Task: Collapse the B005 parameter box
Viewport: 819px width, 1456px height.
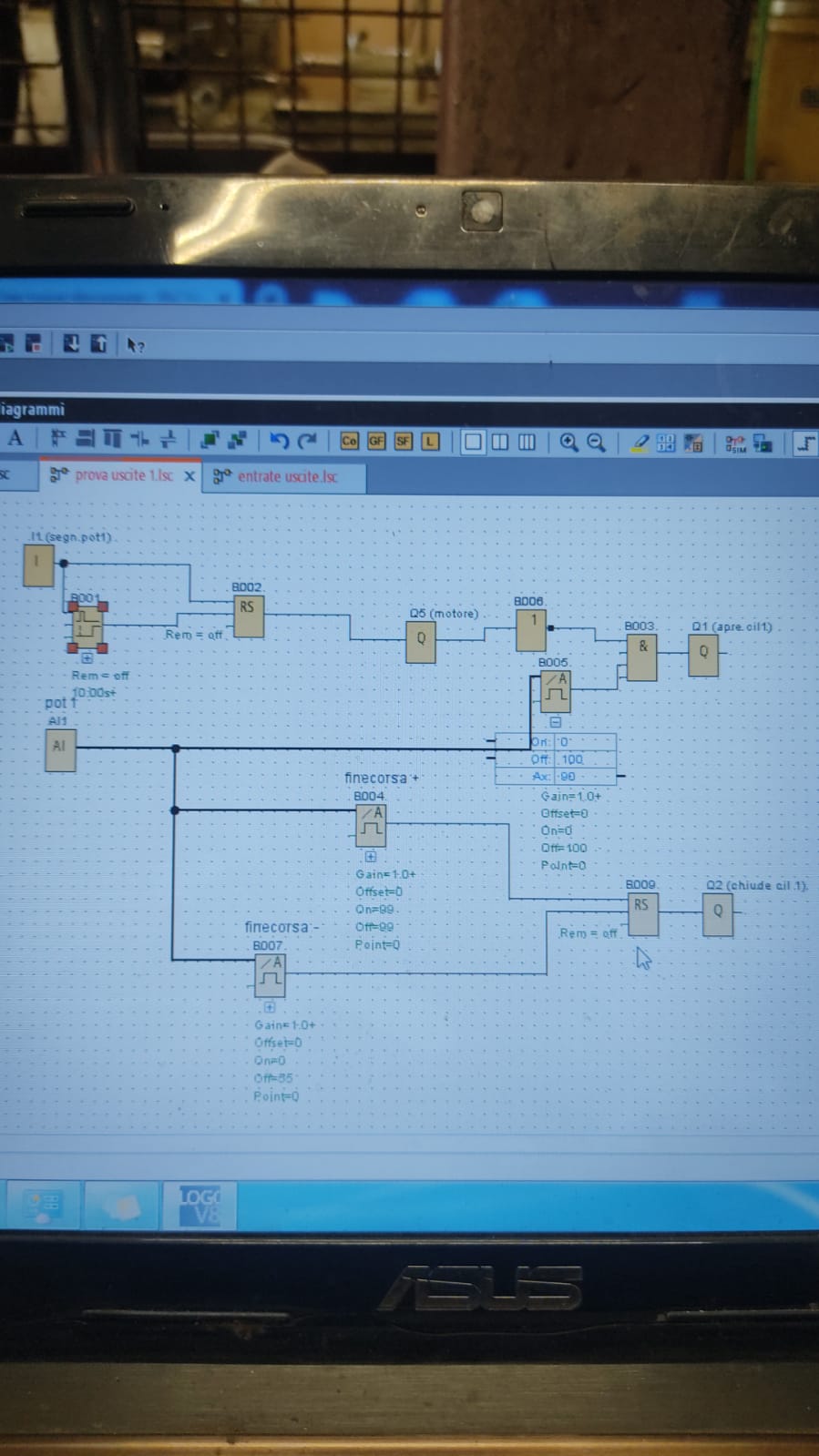Action: [555, 722]
